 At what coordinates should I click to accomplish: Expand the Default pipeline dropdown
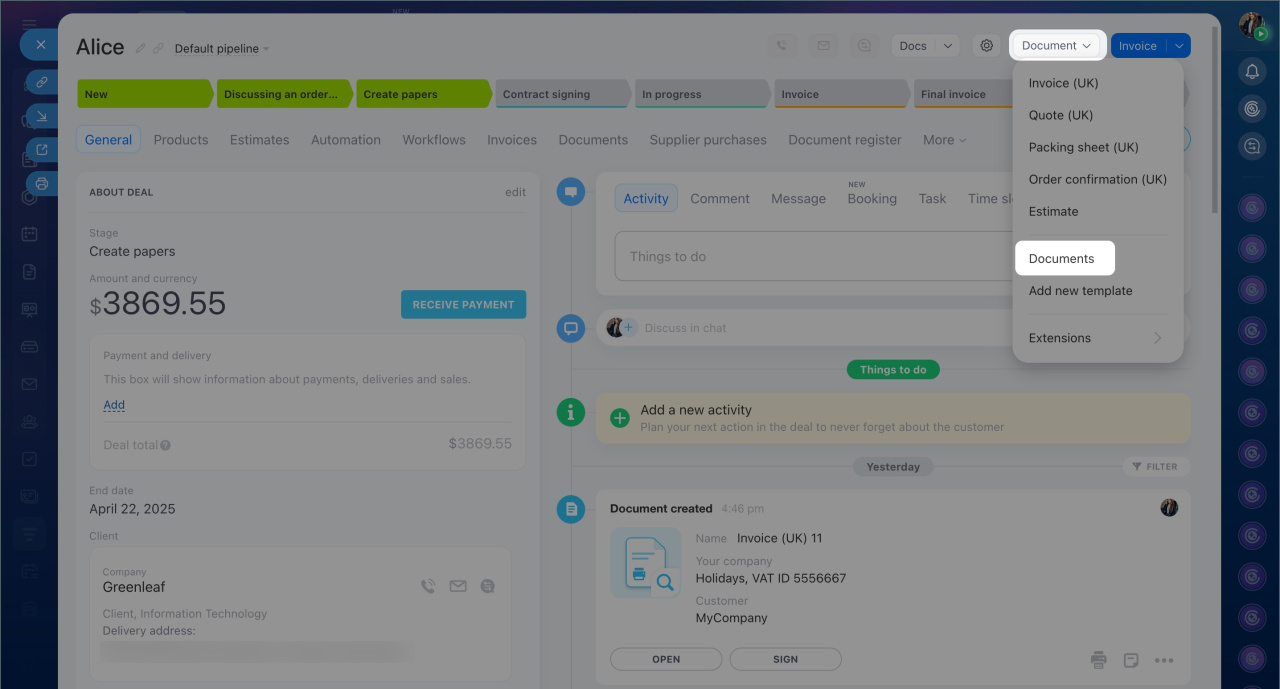(x=221, y=49)
